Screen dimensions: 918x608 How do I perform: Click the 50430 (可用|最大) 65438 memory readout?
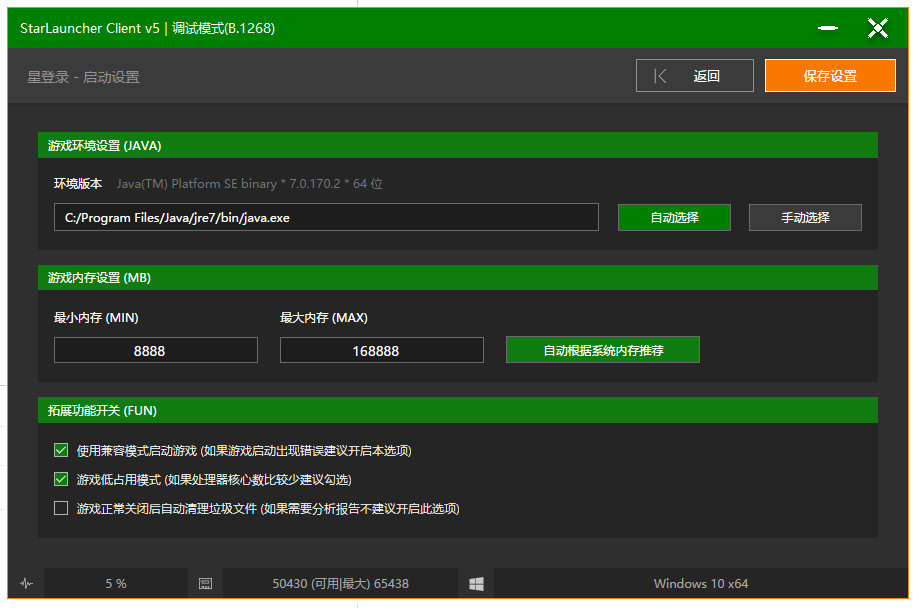click(340, 583)
